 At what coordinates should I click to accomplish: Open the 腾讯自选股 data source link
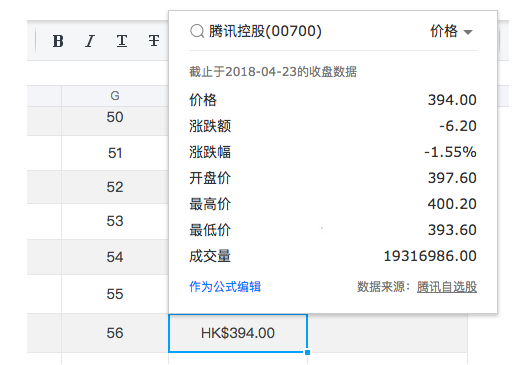(x=447, y=287)
